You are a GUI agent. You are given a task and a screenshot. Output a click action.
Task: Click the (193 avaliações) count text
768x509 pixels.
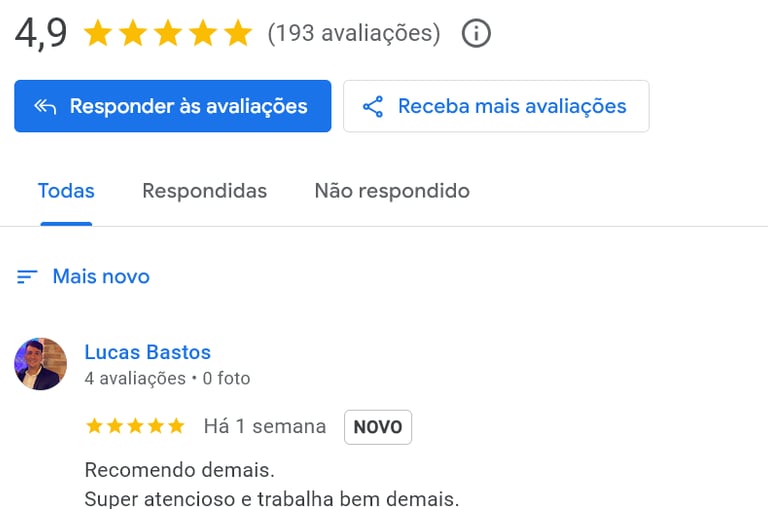pos(354,34)
